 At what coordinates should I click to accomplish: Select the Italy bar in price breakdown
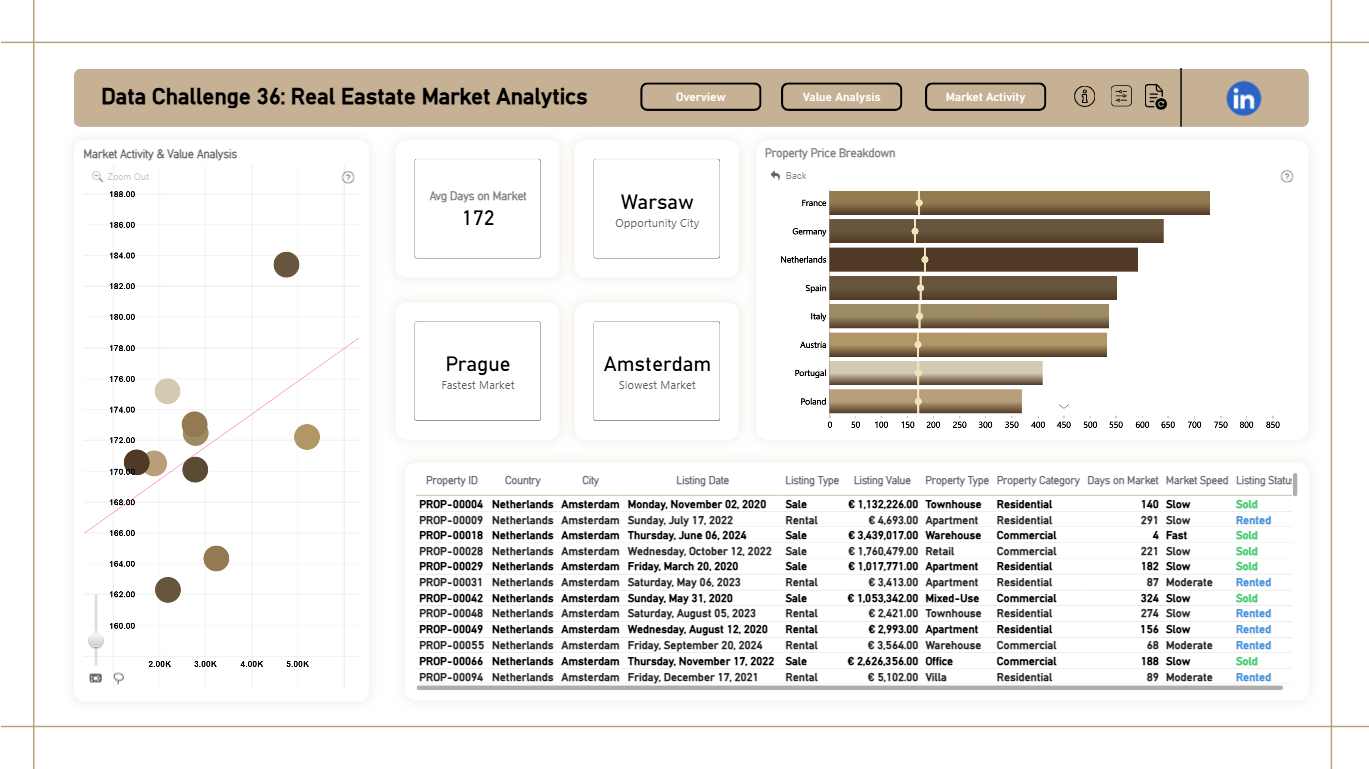(969, 316)
